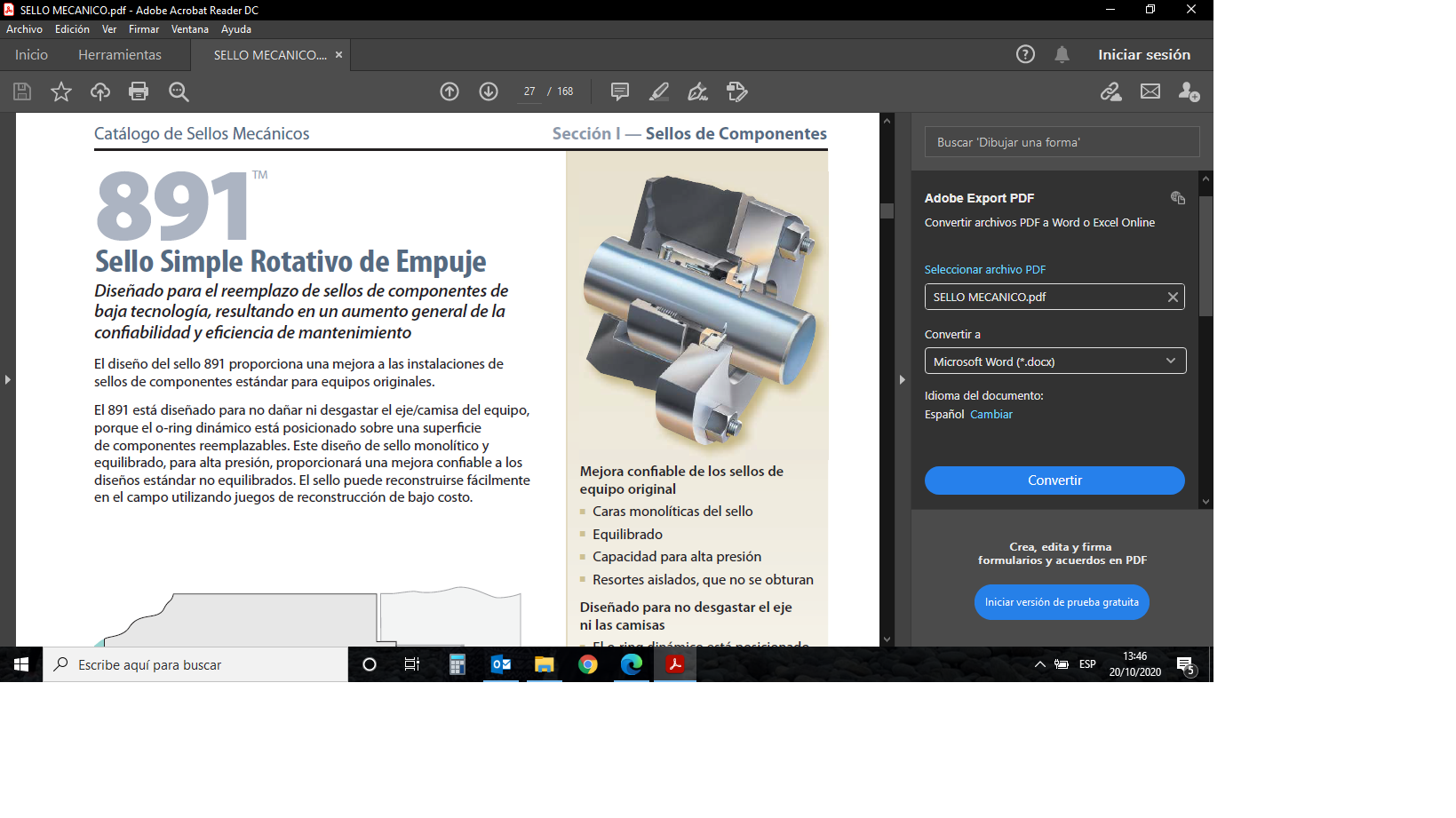Open the Microsoft Word (*.docx) format dropdown
This screenshot has height=818, width=1456.
pyautogui.click(x=1055, y=361)
